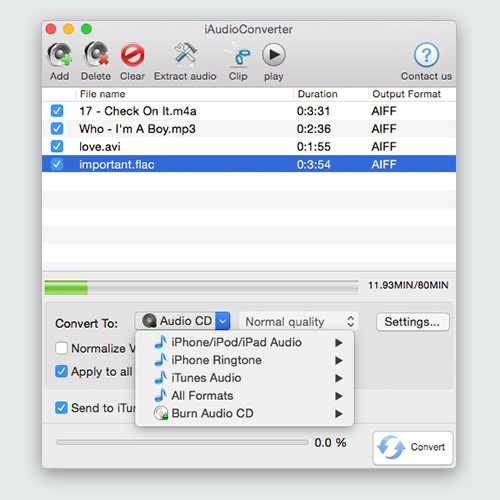Click music note icon beside iTunes Audio

coord(161,378)
